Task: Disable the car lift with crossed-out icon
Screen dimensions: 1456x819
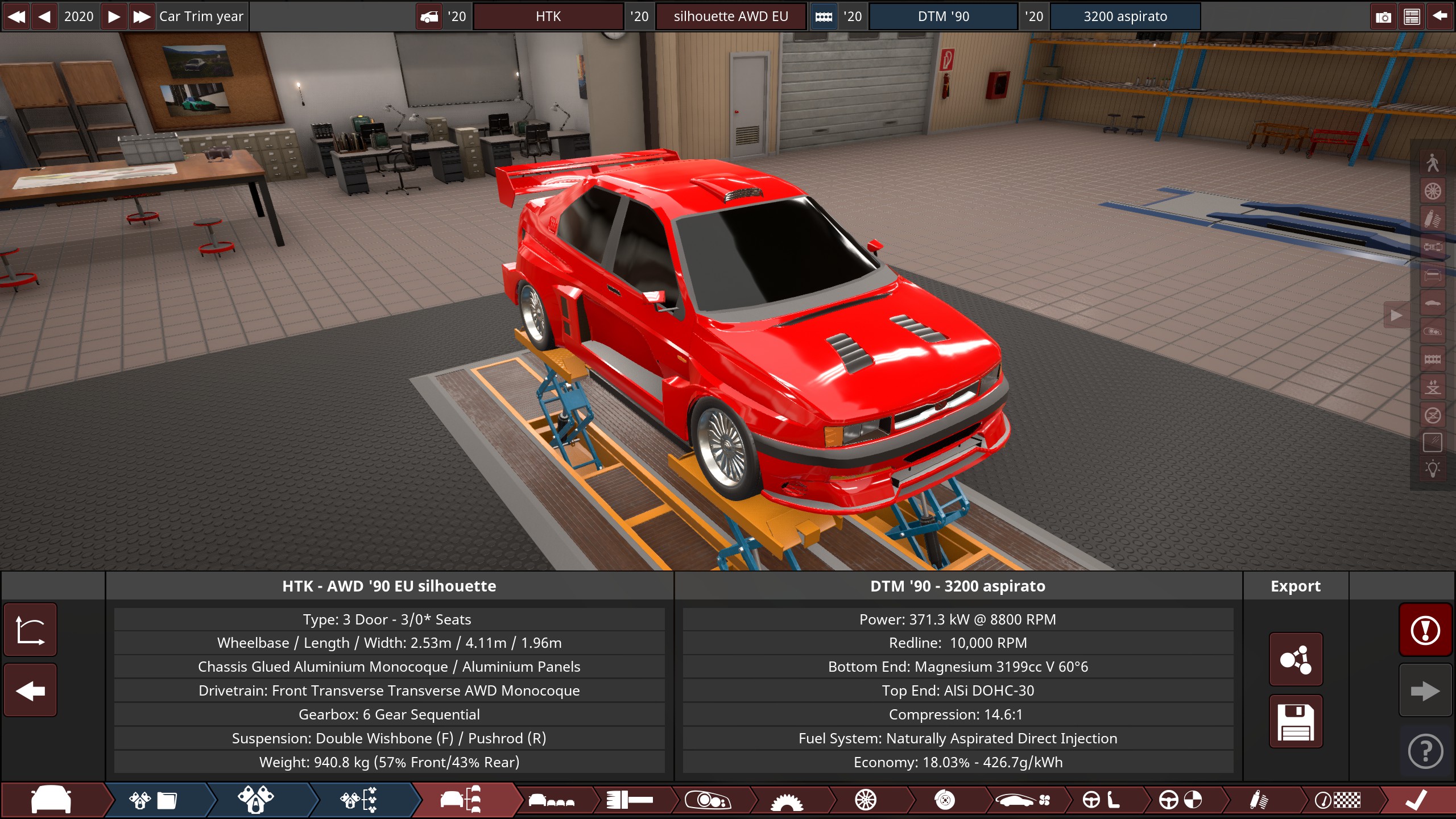Action: point(1433,415)
